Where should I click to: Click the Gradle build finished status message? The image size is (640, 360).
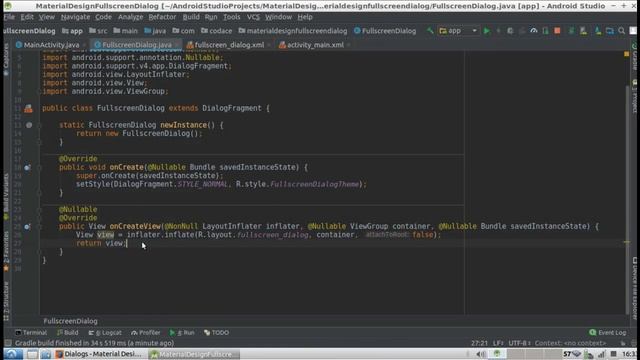point(95,343)
